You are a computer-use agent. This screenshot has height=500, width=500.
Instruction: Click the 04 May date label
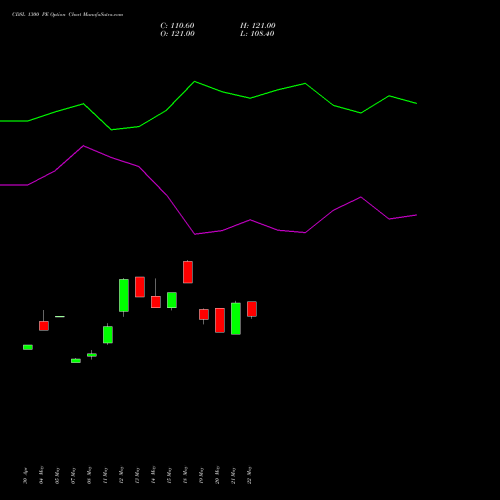[41, 475]
